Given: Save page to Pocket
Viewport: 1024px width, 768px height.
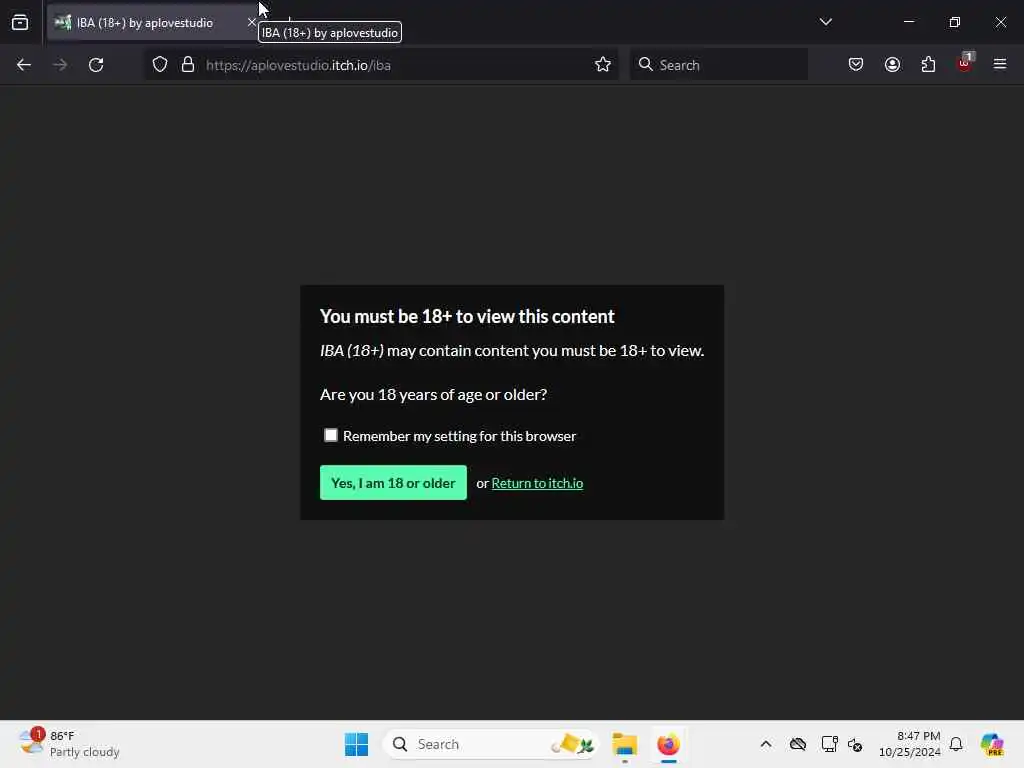Looking at the screenshot, I should coord(856,65).
